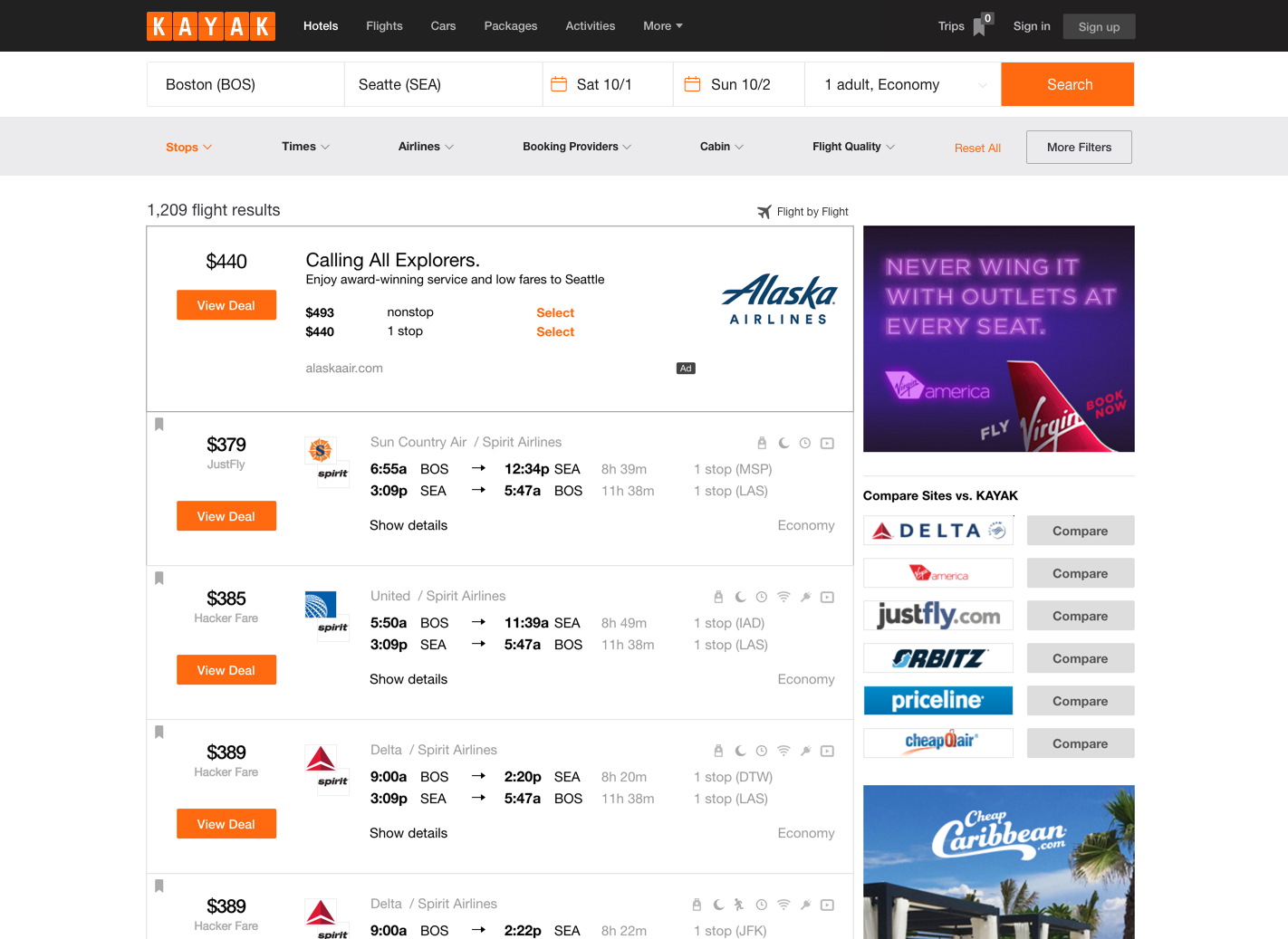
Task: Click the wifi icon on the United flight
Action: (x=783, y=597)
